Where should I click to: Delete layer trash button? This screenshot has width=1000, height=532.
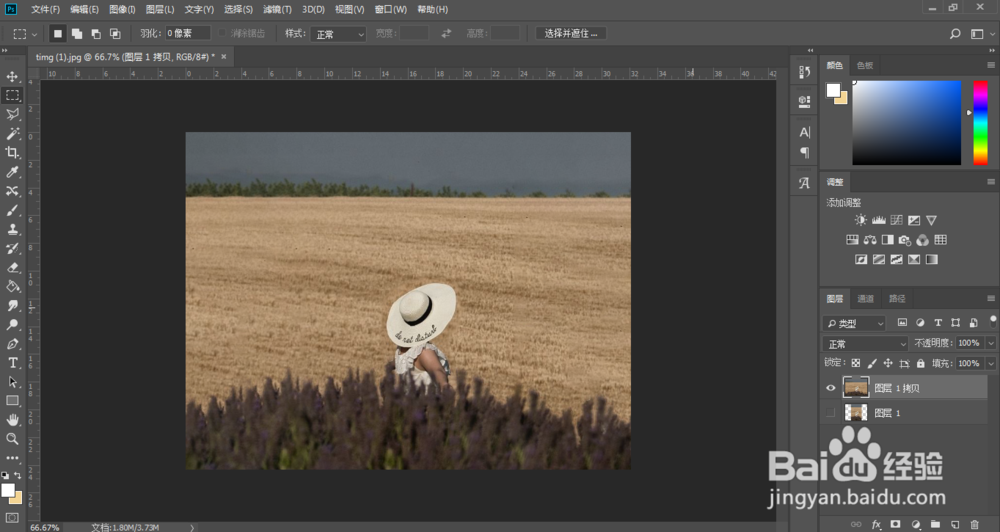(974, 524)
